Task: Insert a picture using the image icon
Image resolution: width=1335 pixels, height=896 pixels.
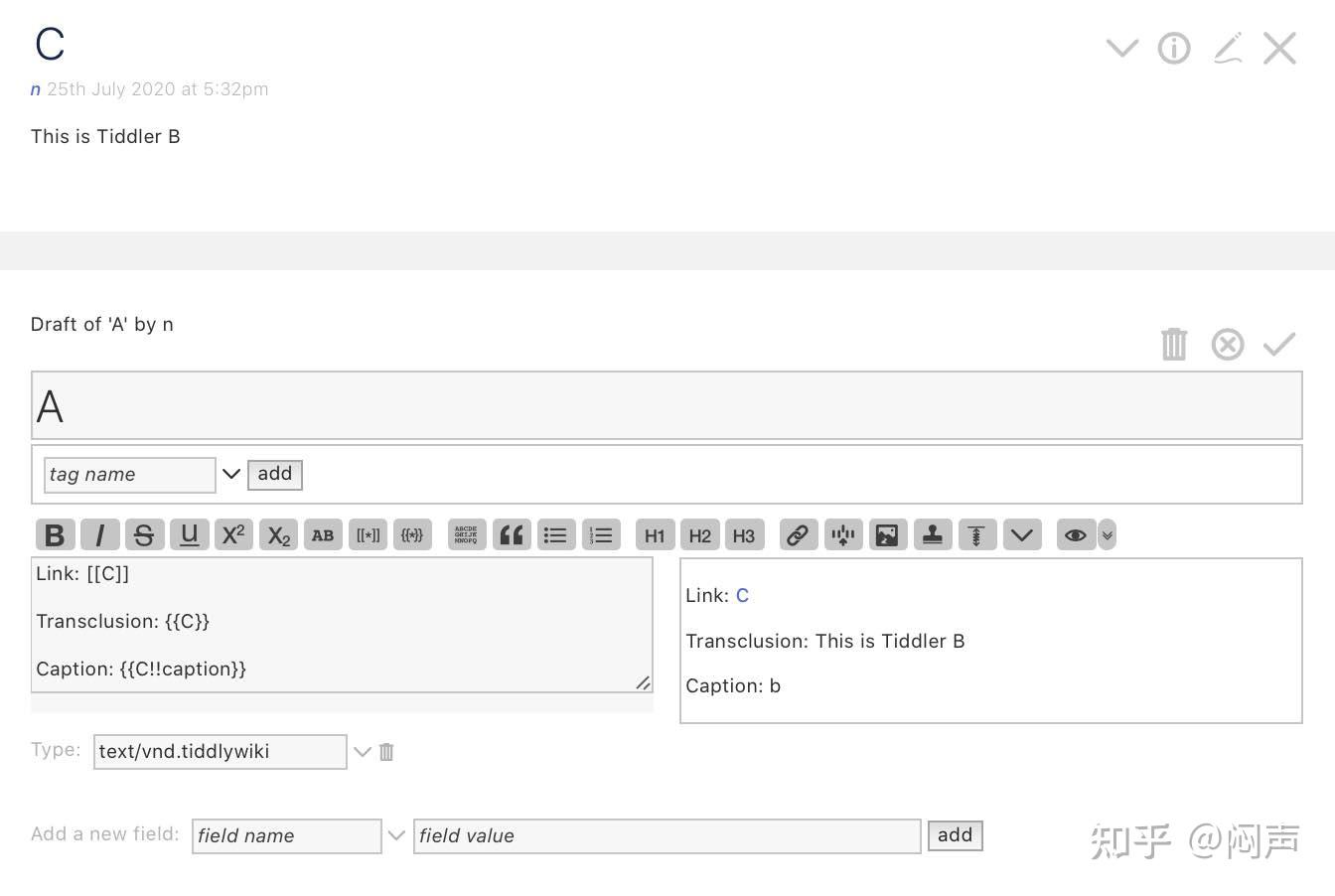Action: point(887,535)
